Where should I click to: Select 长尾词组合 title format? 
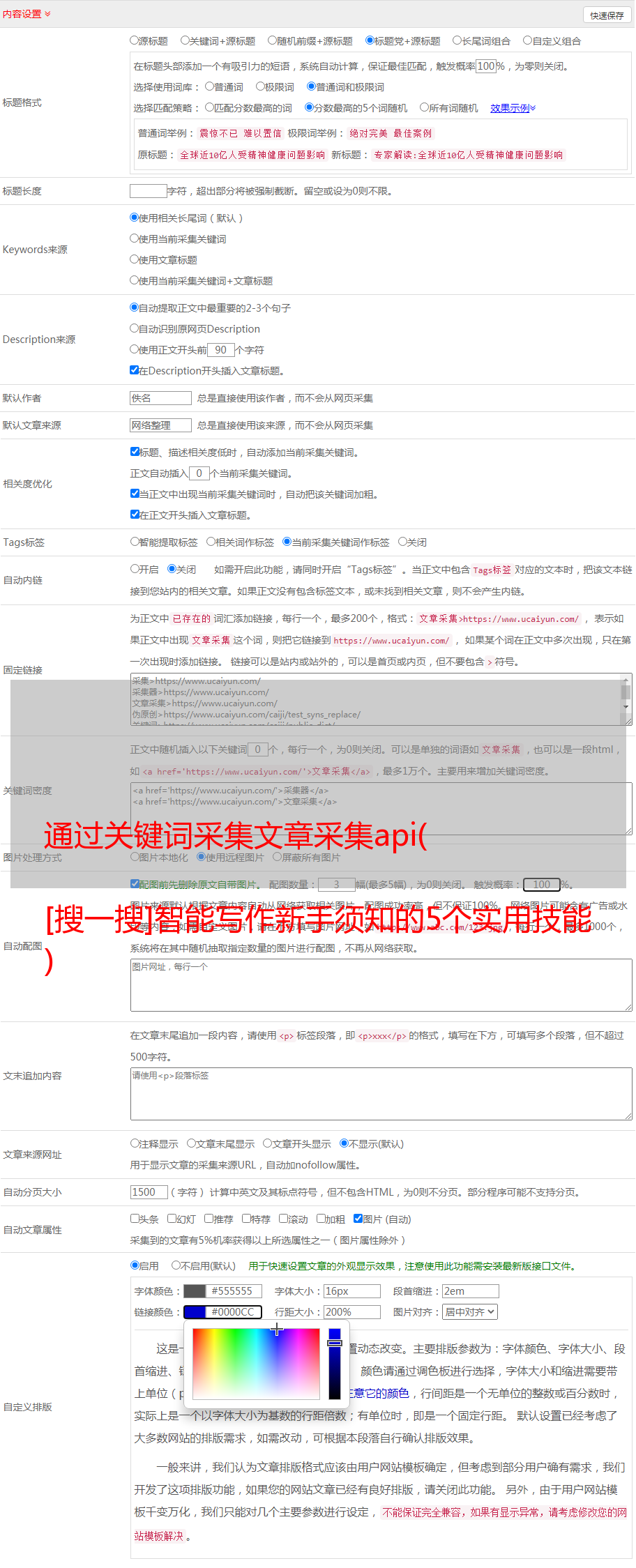[x=457, y=40]
